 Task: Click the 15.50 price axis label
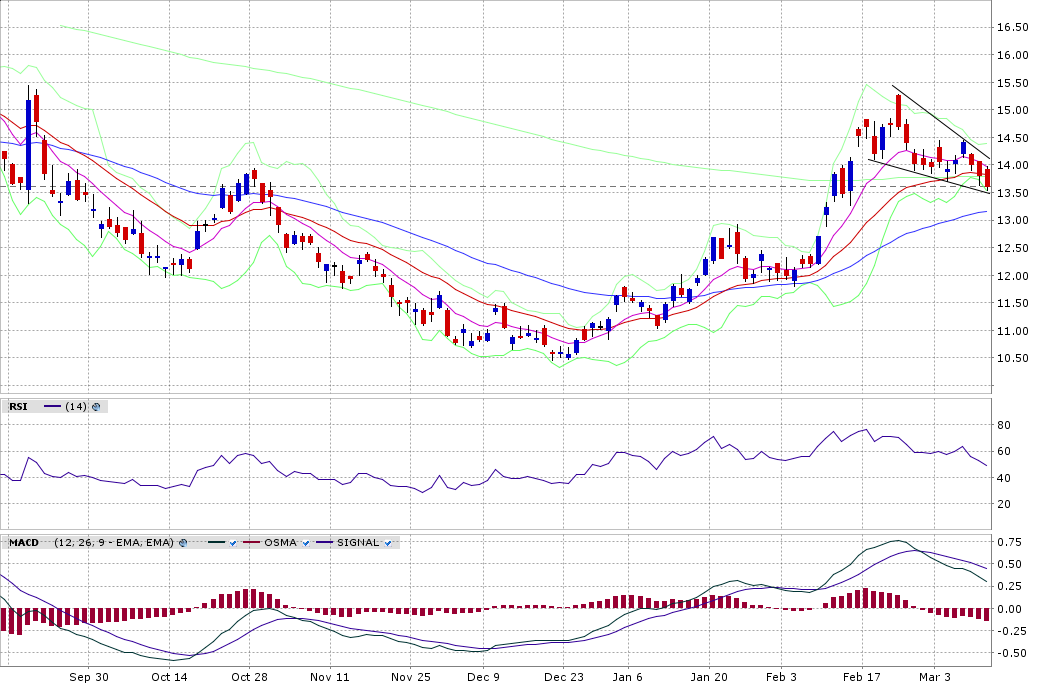pyautogui.click(x=1013, y=83)
